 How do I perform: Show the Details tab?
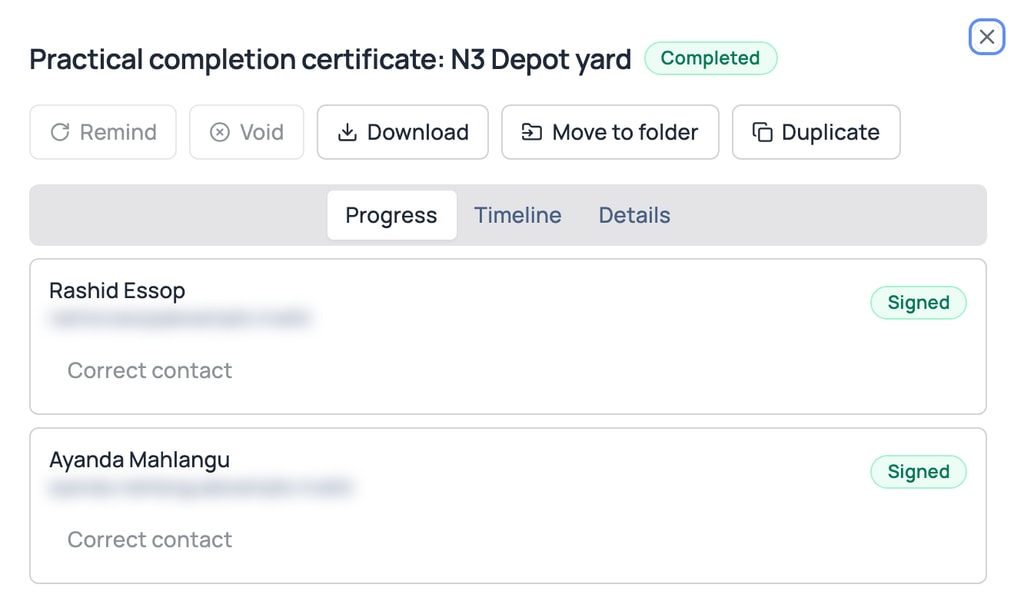tap(634, 215)
